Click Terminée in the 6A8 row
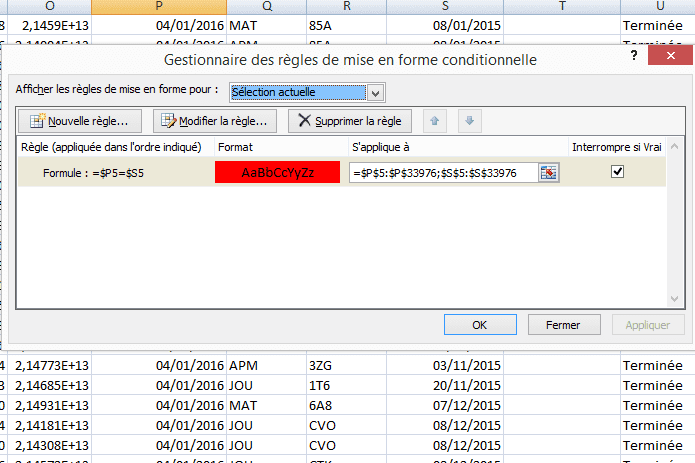 coord(658,405)
